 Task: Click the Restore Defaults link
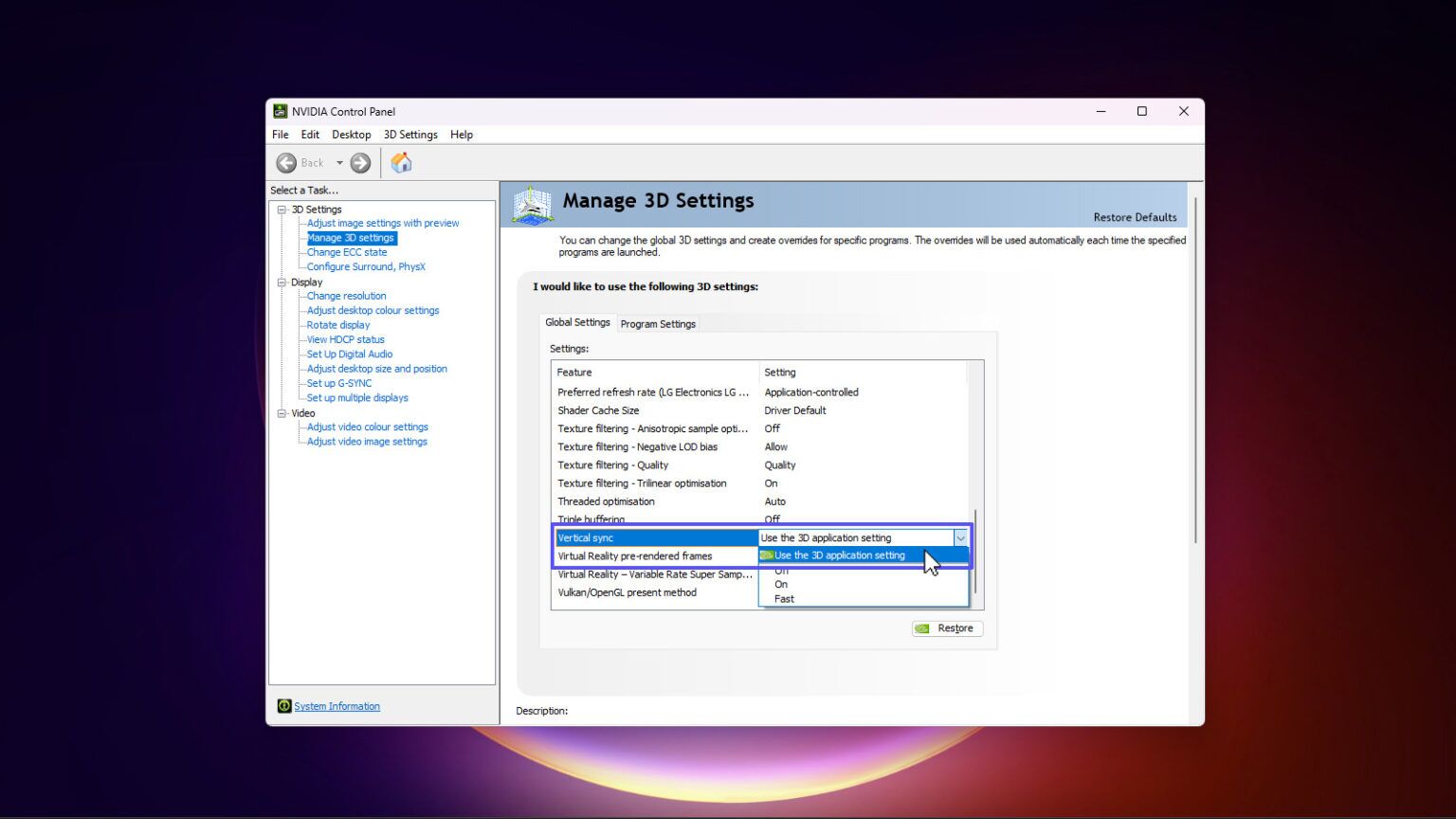point(1135,217)
